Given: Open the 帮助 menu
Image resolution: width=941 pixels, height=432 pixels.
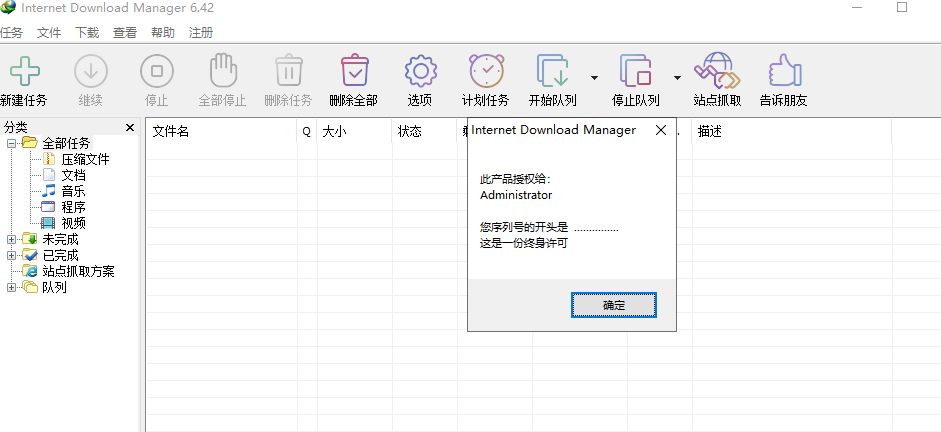Looking at the screenshot, I should tap(163, 32).
